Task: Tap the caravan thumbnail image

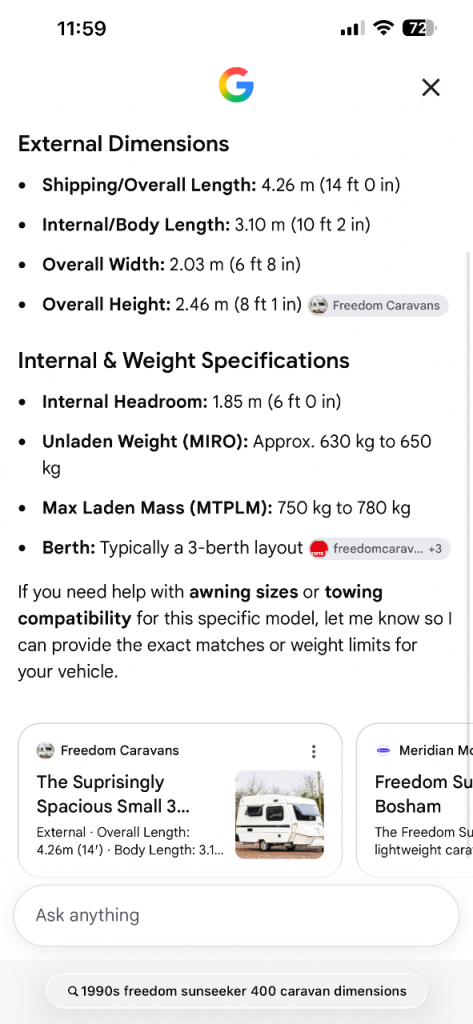Action: (x=280, y=814)
